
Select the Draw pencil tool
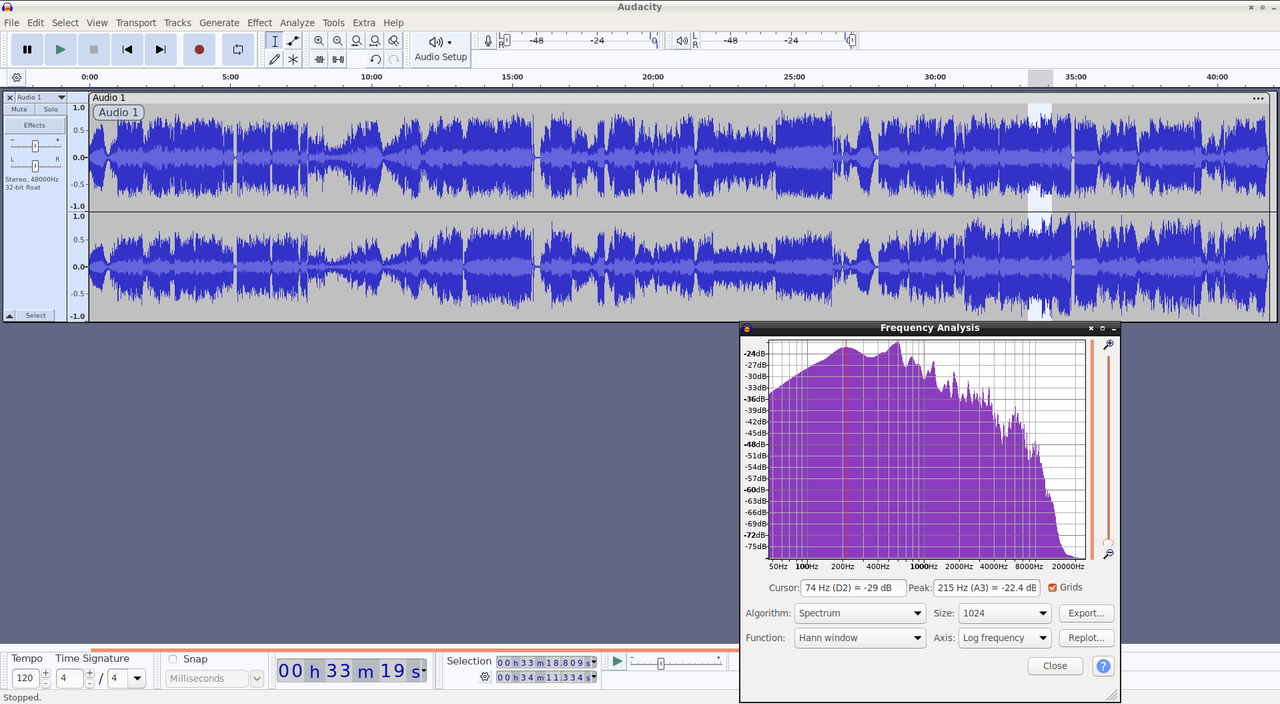pyautogui.click(x=275, y=59)
